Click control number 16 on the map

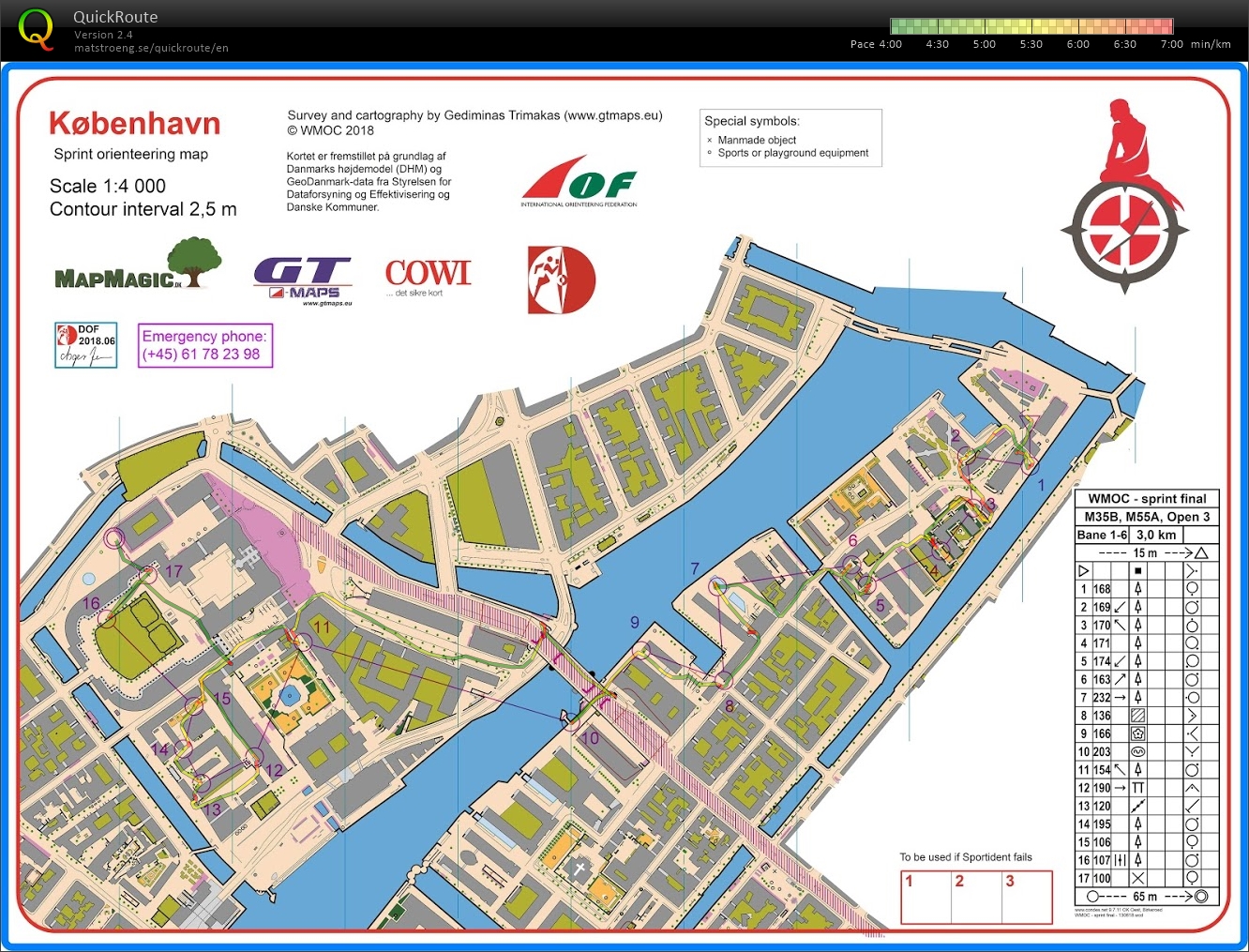[91, 603]
